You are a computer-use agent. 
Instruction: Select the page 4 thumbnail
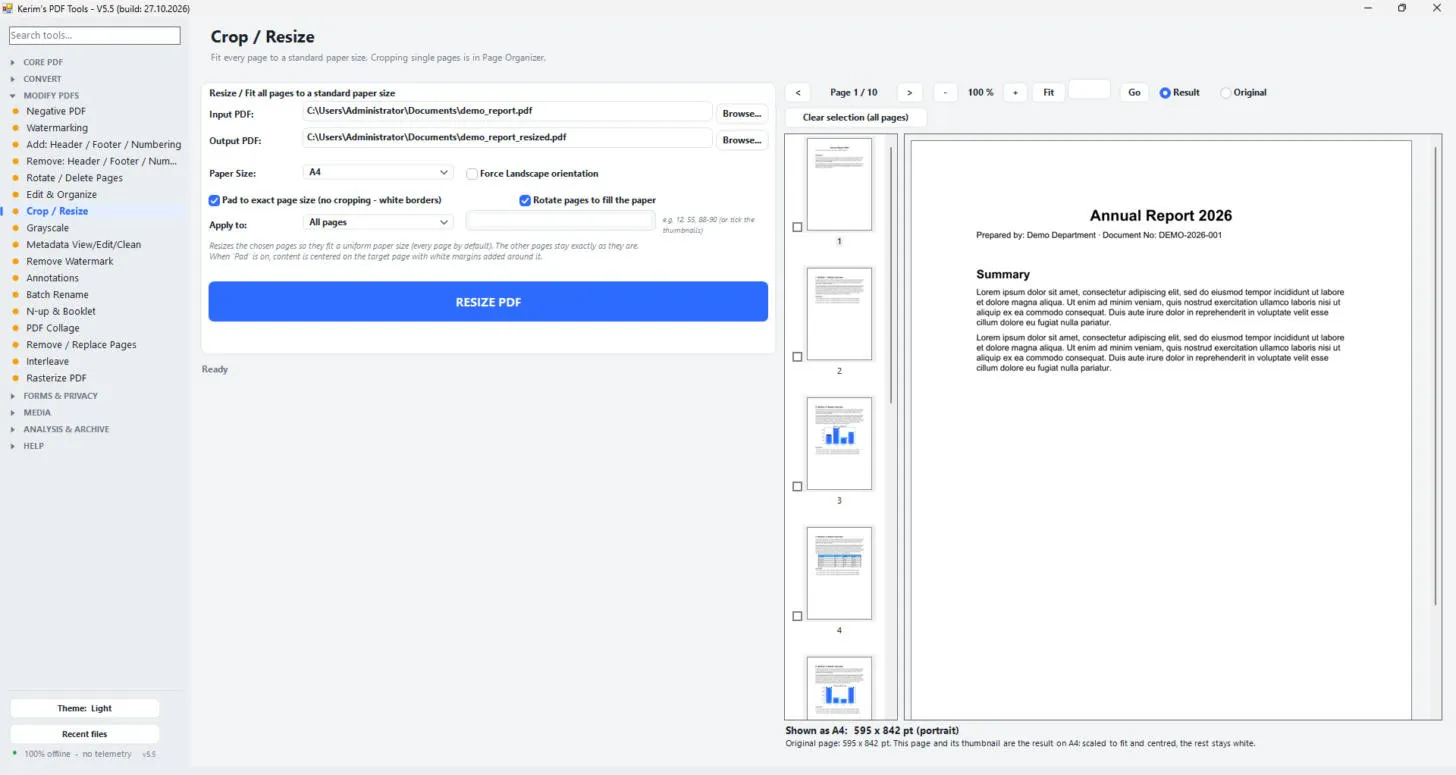click(839, 573)
